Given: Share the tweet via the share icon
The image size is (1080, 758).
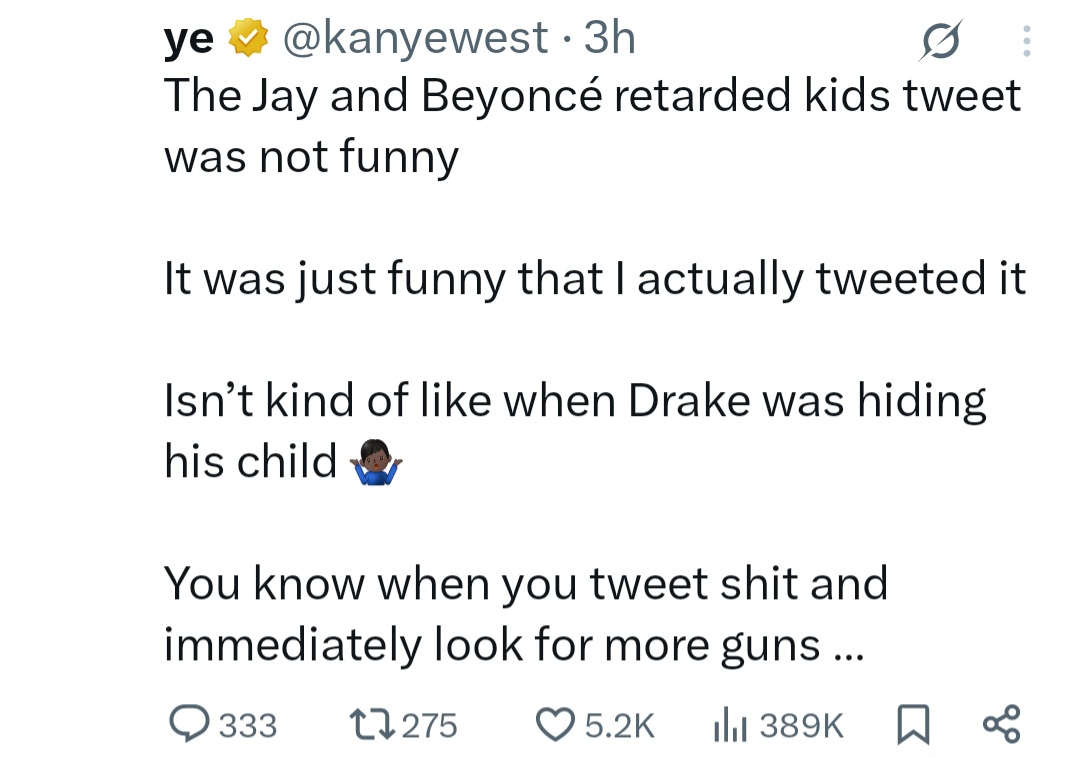Looking at the screenshot, I should click(1001, 724).
